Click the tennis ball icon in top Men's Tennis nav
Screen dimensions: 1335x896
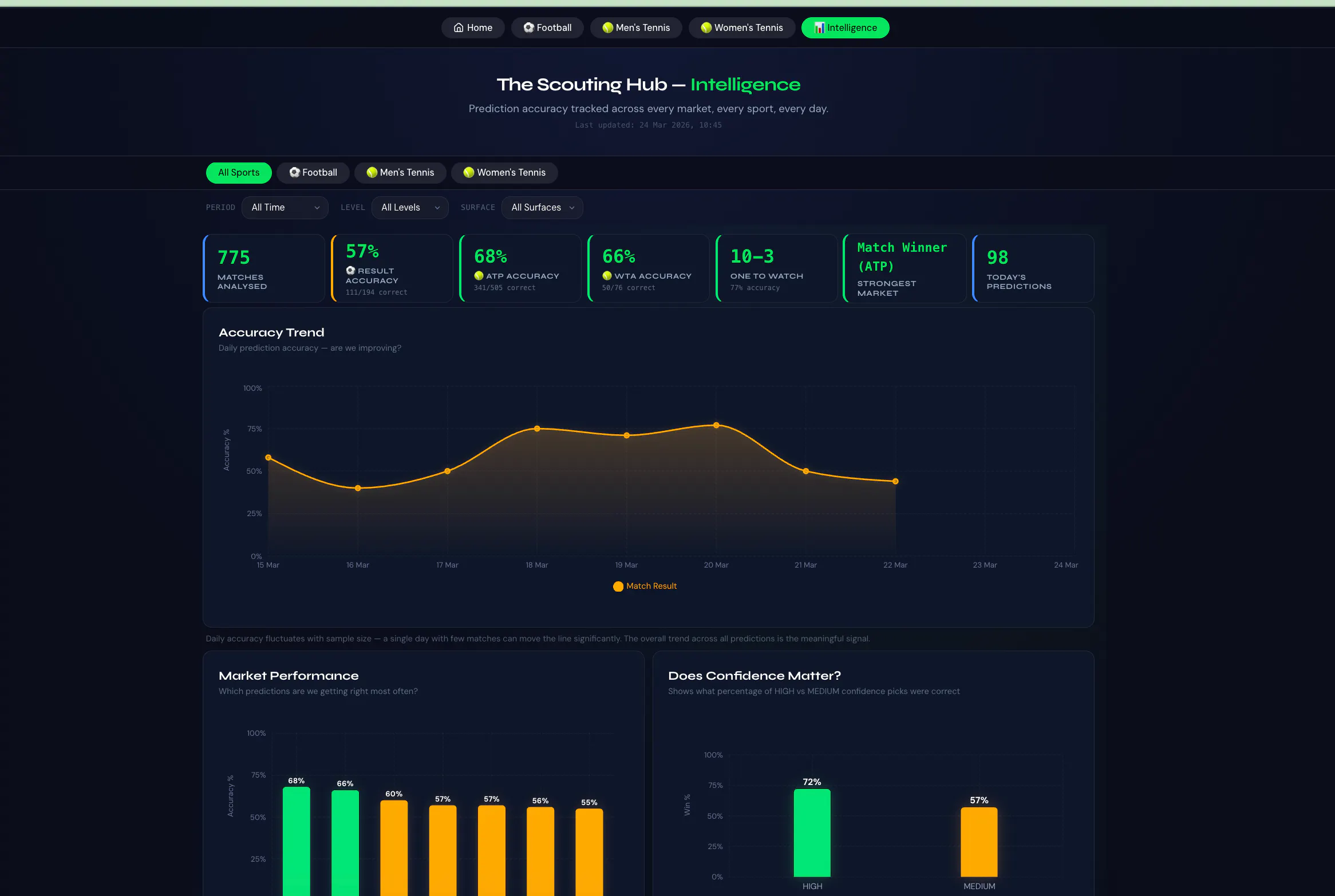tap(608, 27)
